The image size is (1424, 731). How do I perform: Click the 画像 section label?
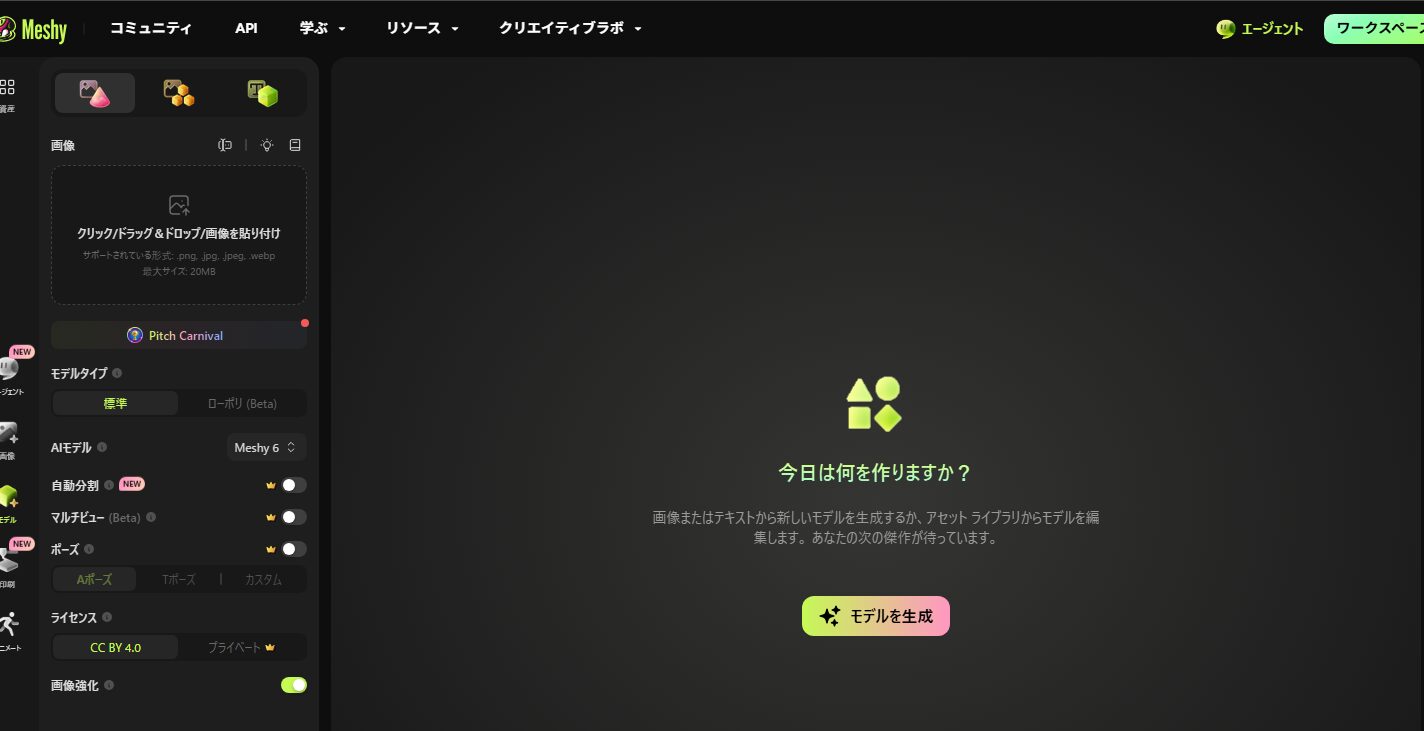pyautogui.click(x=63, y=145)
